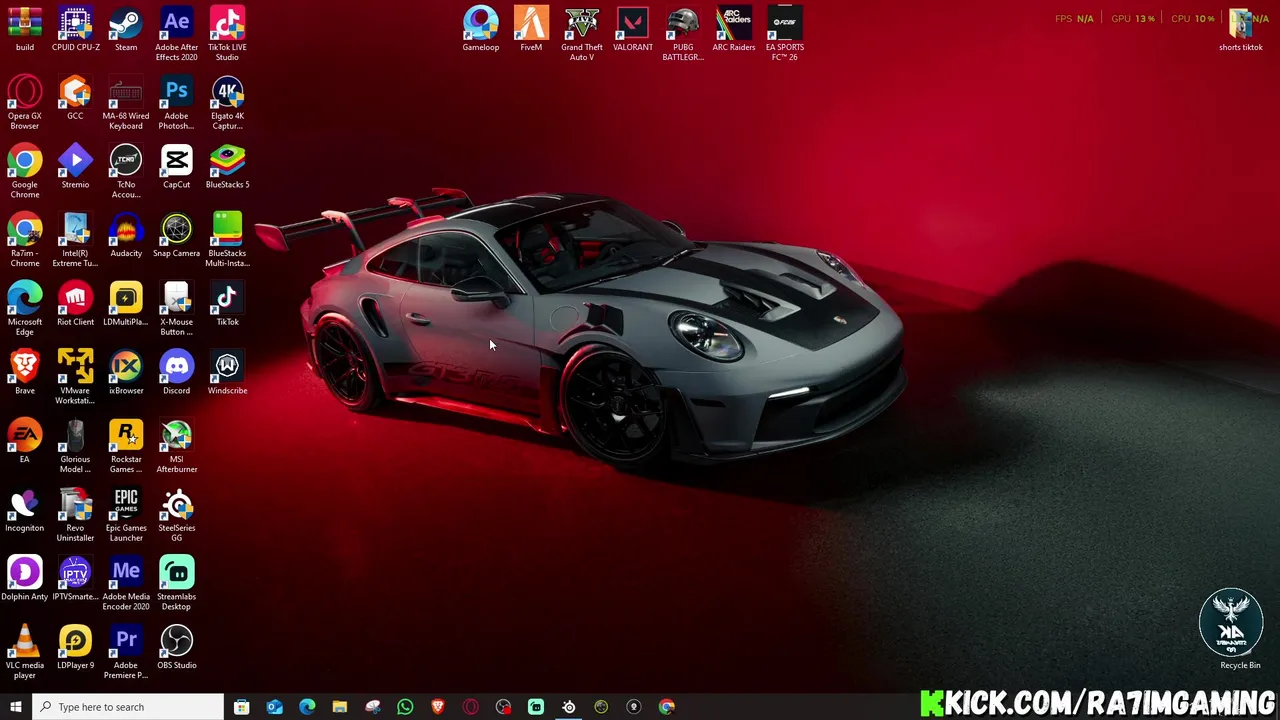The image size is (1280, 720).
Task: Launch Brave browser desktop icon
Action: coord(24,373)
